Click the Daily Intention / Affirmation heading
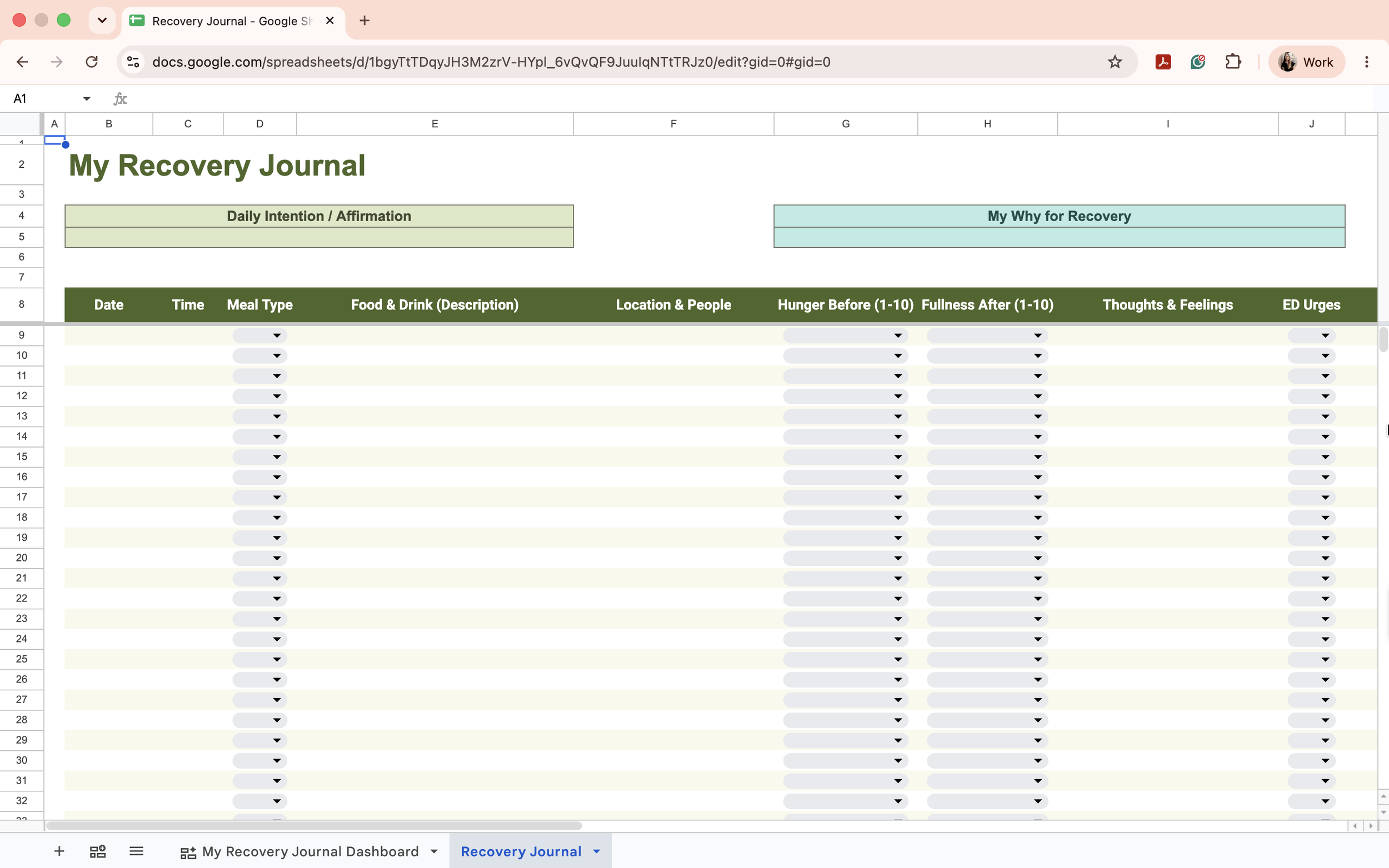This screenshot has width=1389, height=868. (x=319, y=217)
